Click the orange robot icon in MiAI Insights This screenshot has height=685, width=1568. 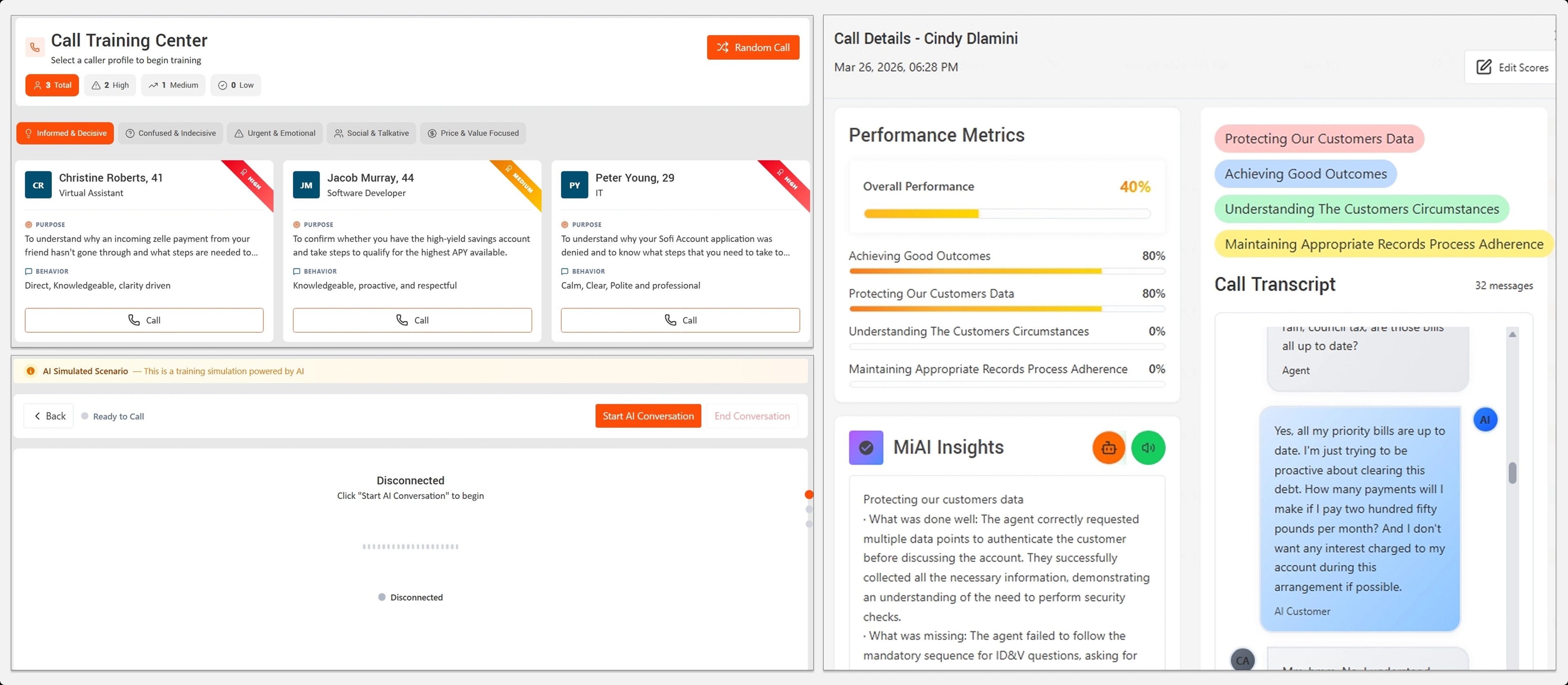click(x=1108, y=447)
